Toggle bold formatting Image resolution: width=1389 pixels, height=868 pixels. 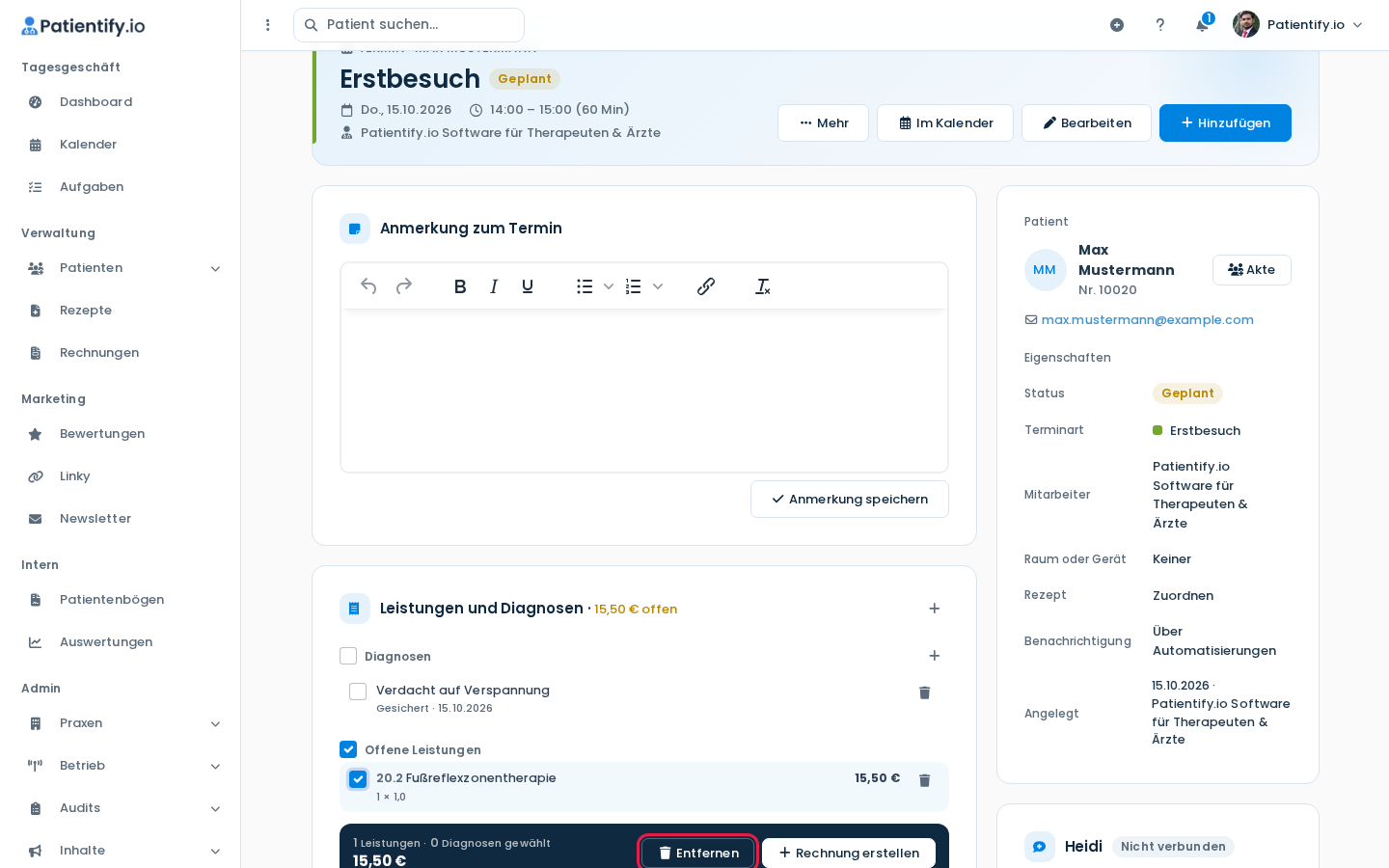click(460, 286)
